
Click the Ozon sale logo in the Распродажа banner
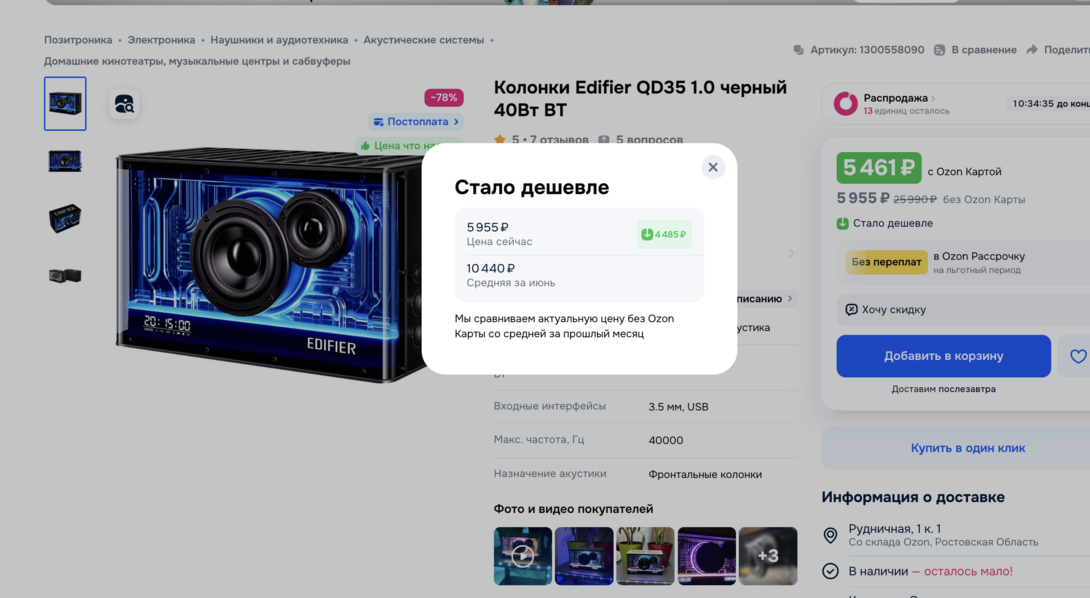coord(845,104)
